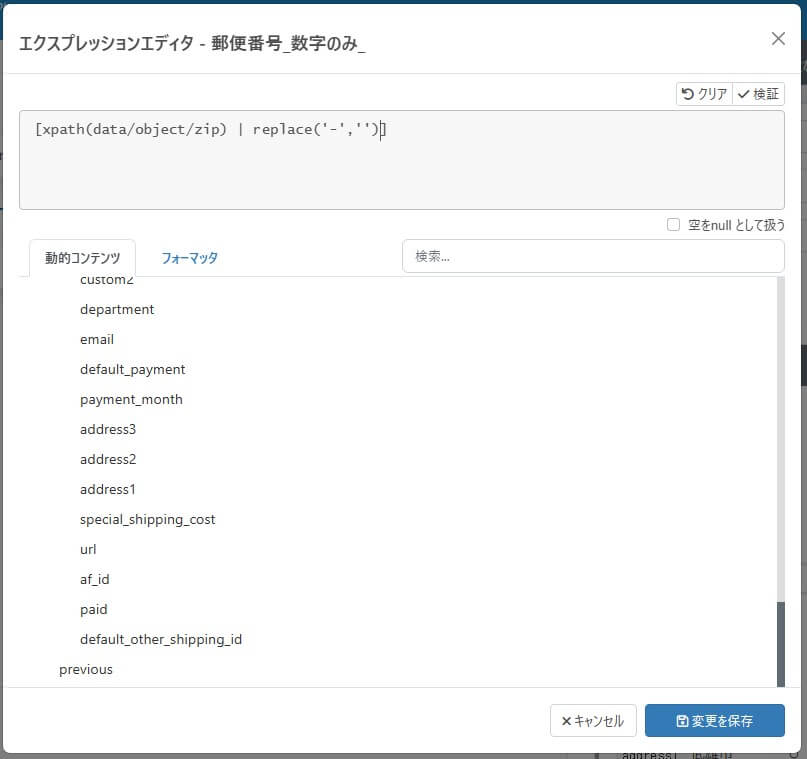This screenshot has width=807, height=759.
Task: Click the dynamic content list scrollbar thumb
Action: [780, 644]
